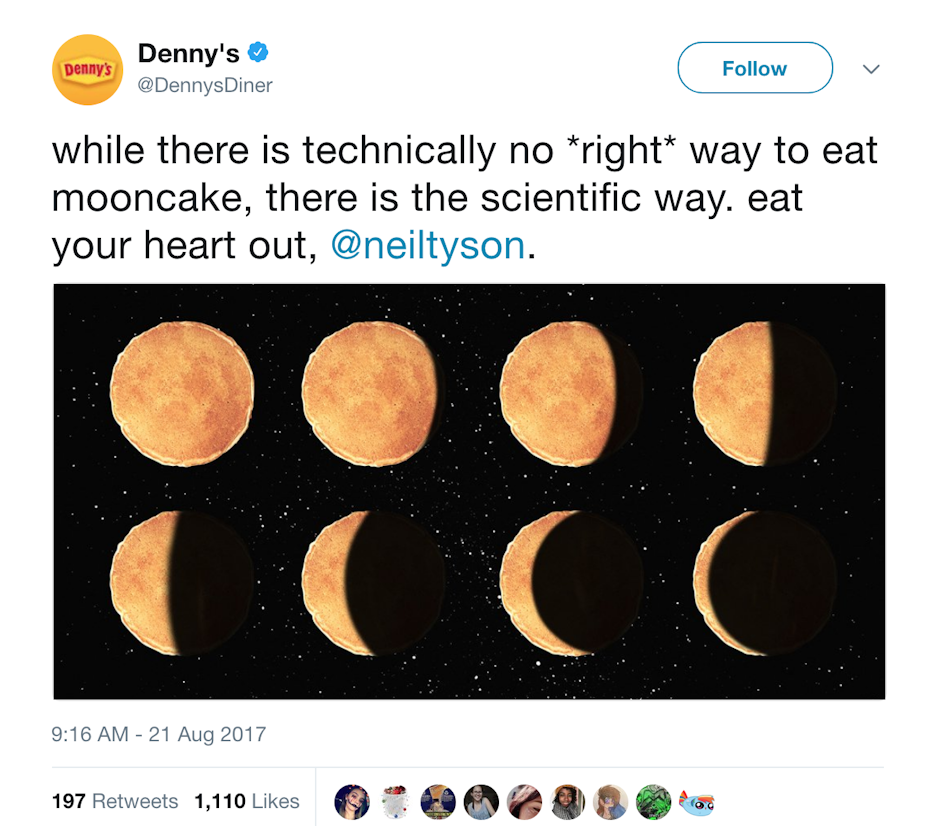The height and width of the screenshot is (826, 930).
Task: Open the Denny's display name profile link
Action: pos(189,53)
